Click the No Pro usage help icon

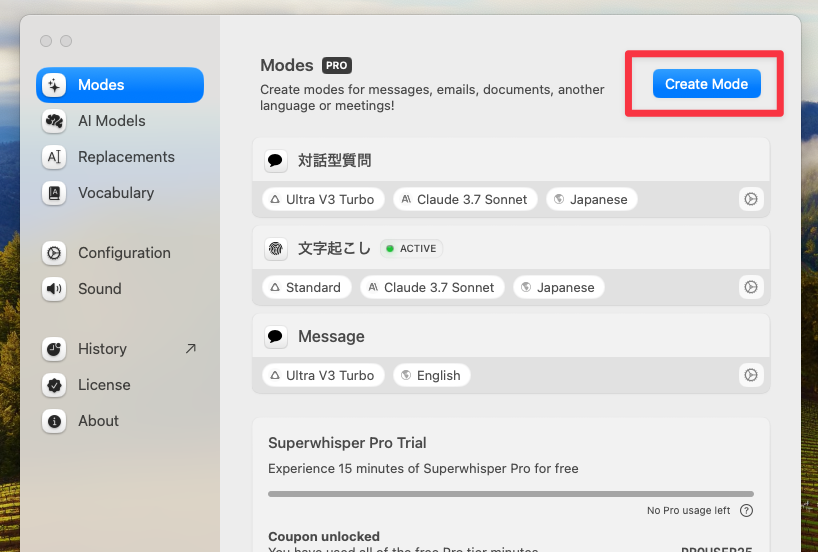[x=747, y=510]
